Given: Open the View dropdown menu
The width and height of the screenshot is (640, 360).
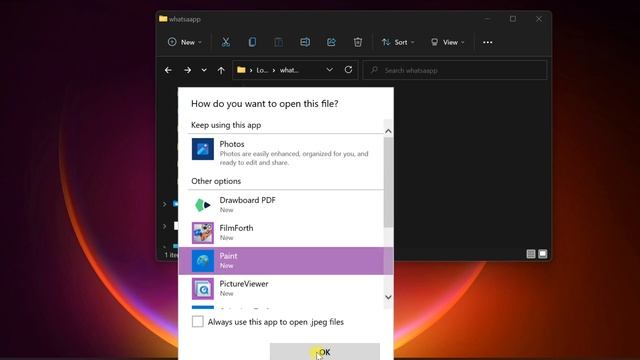Looking at the screenshot, I should pos(447,42).
